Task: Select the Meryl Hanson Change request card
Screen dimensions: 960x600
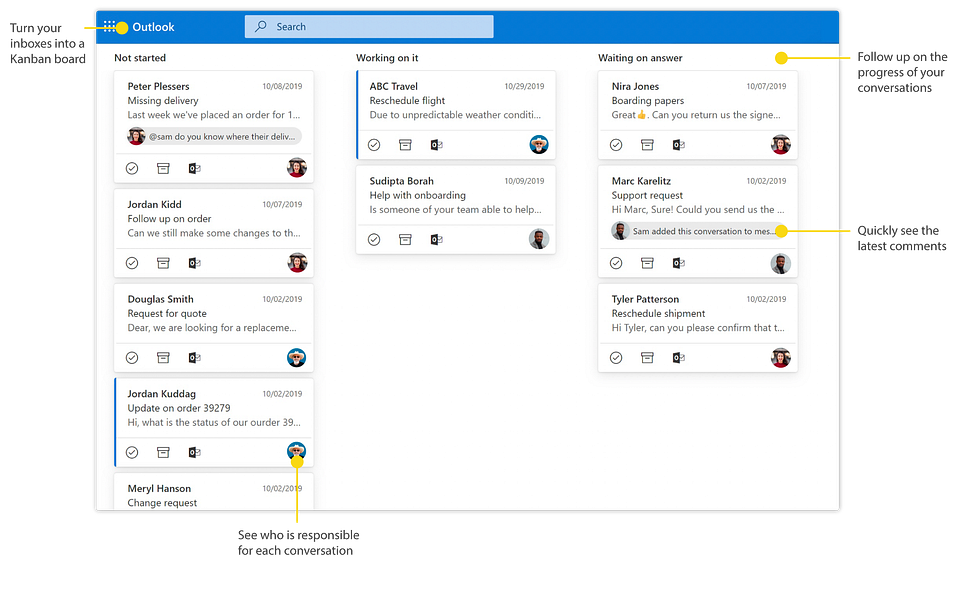Action: [214, 492]
